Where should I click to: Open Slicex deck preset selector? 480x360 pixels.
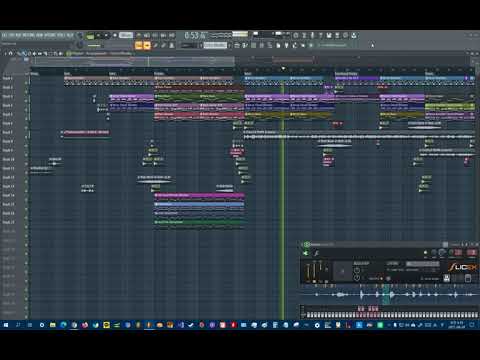tap(422, 264)
